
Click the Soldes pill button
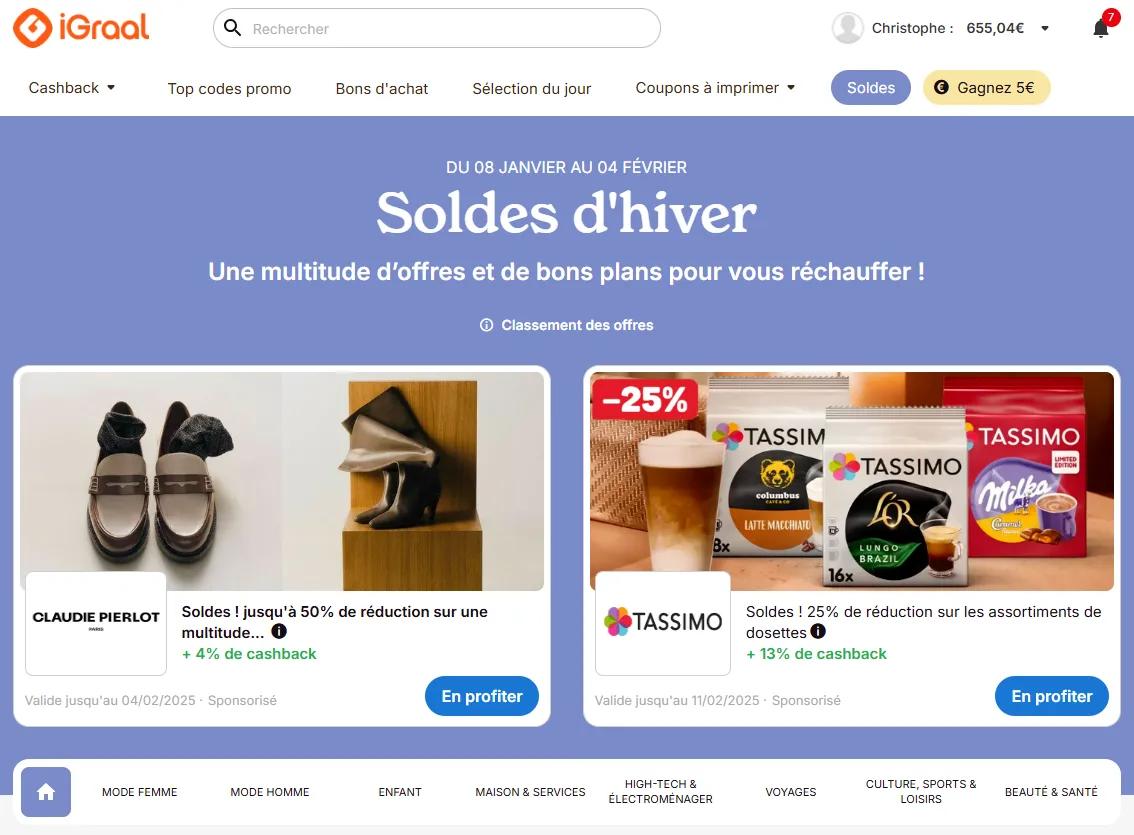[x=871, y=87]
